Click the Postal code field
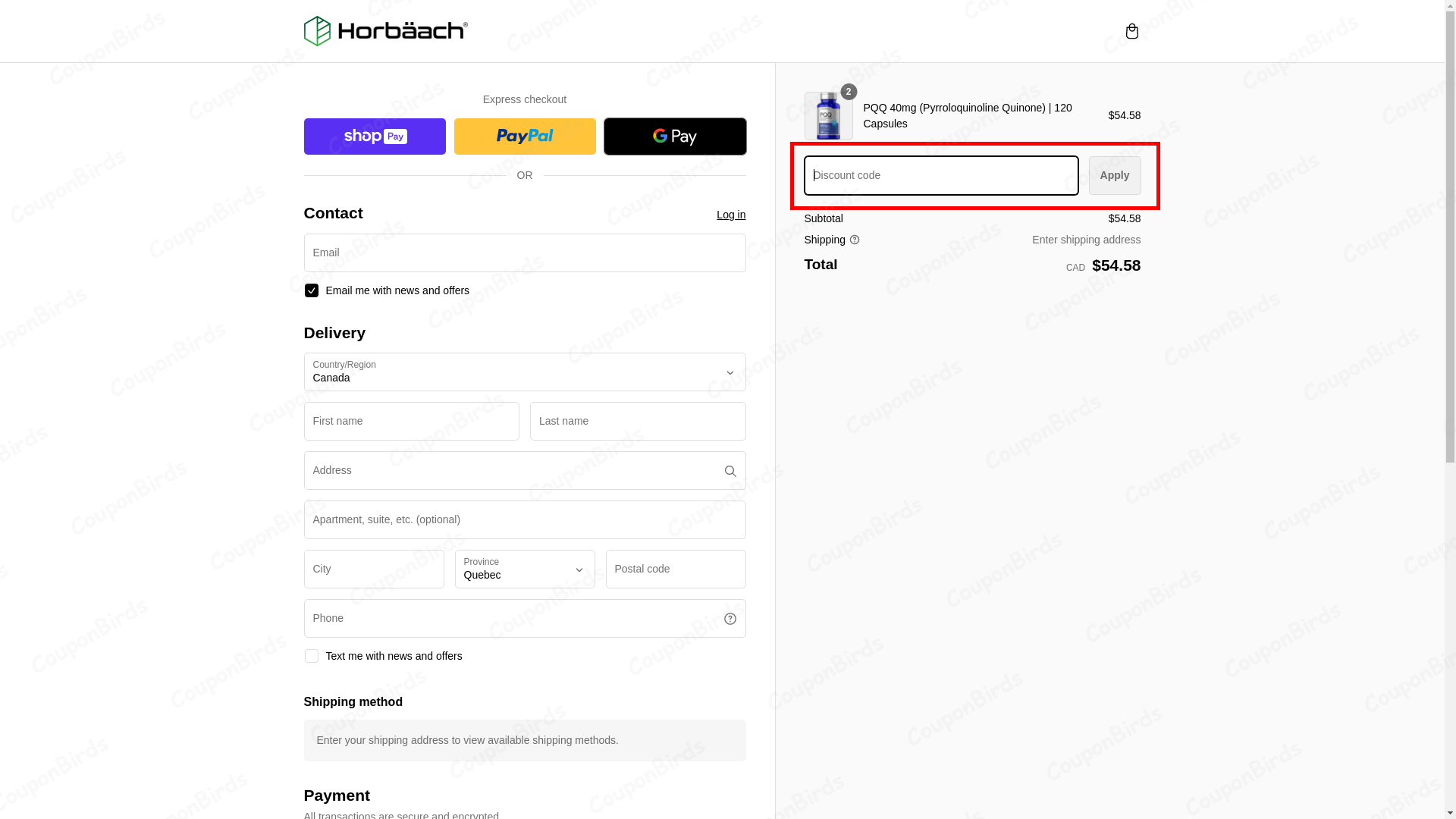Image resolution: width=1456 pixels, height=819 pixels. [676, 570]
